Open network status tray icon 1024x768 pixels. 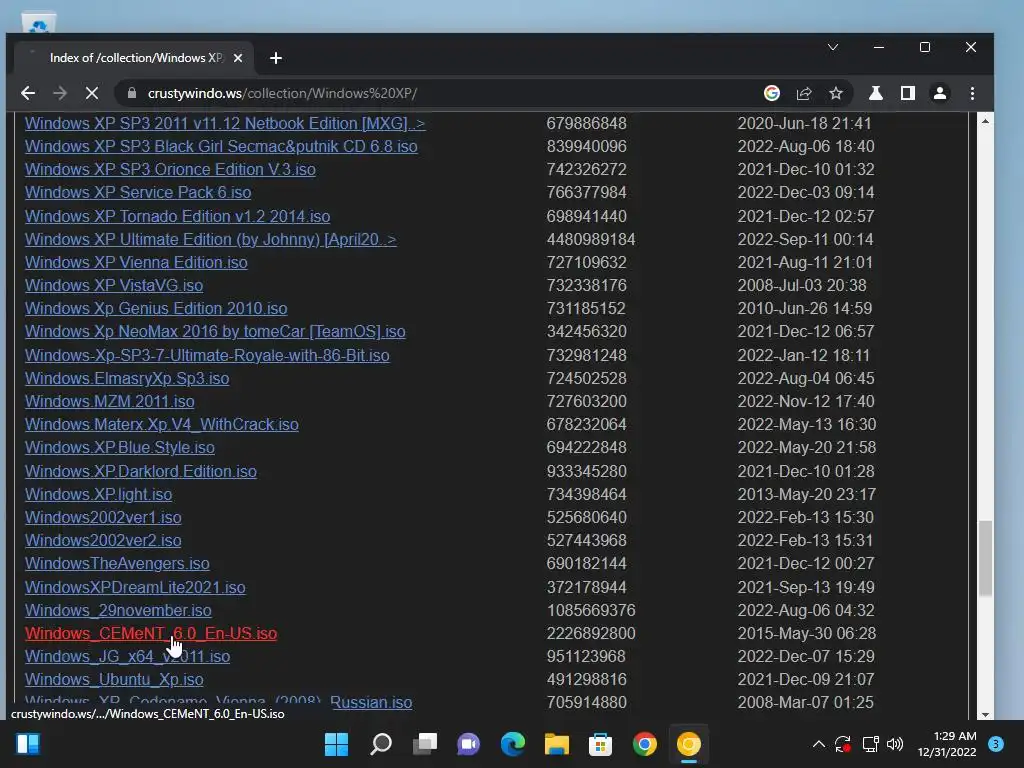[x=870, y=744]
